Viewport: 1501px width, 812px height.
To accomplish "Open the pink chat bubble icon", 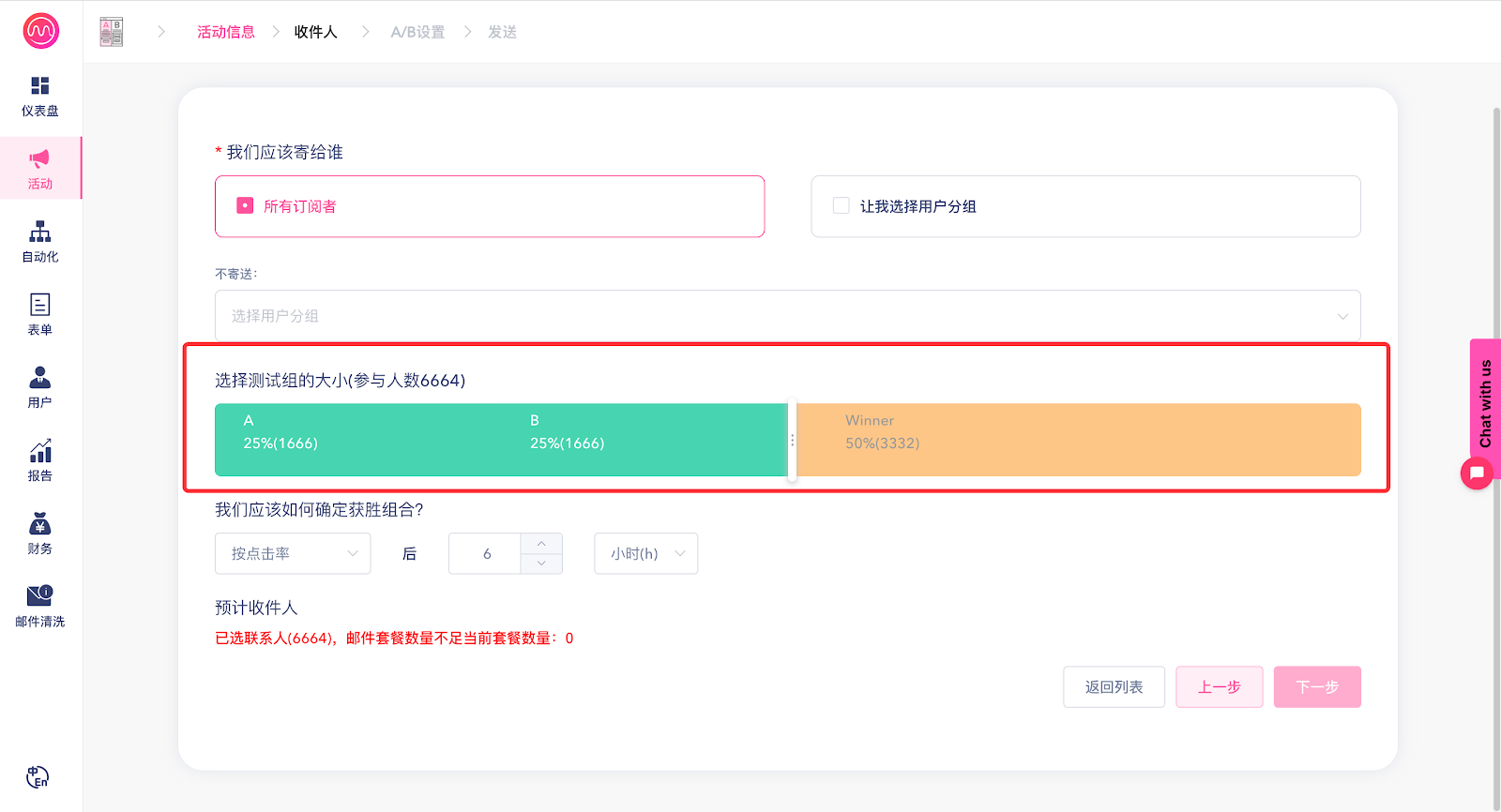I will pos(1477,473).
